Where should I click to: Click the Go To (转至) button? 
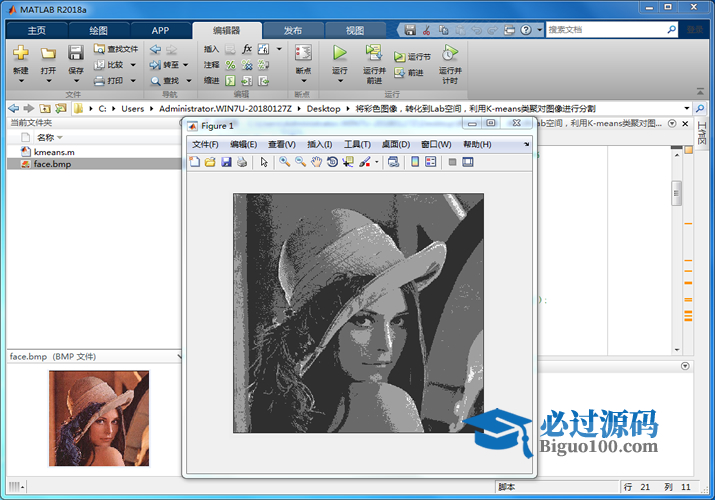[x=164, y=65]
